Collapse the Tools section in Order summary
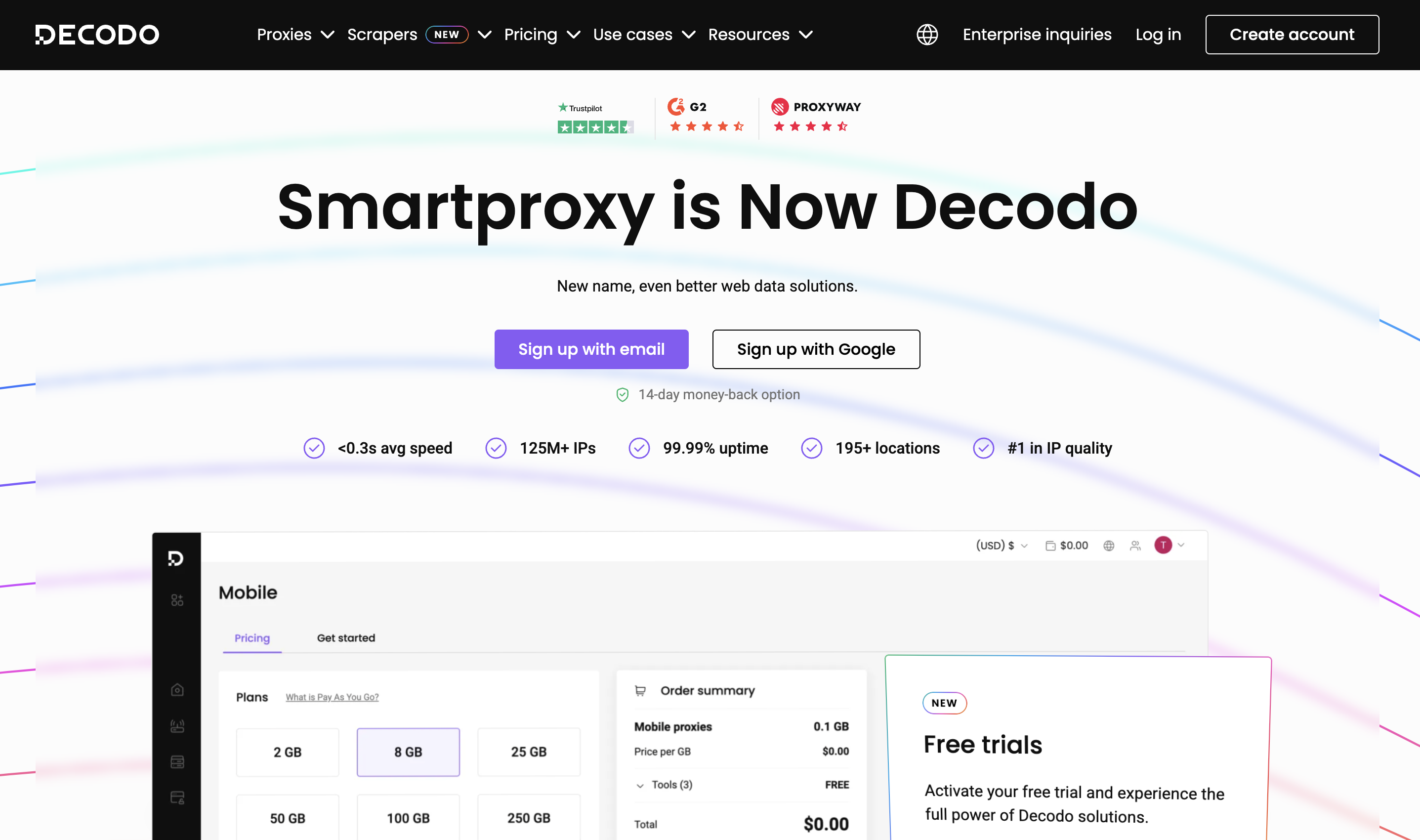 [x=640, y=786]
